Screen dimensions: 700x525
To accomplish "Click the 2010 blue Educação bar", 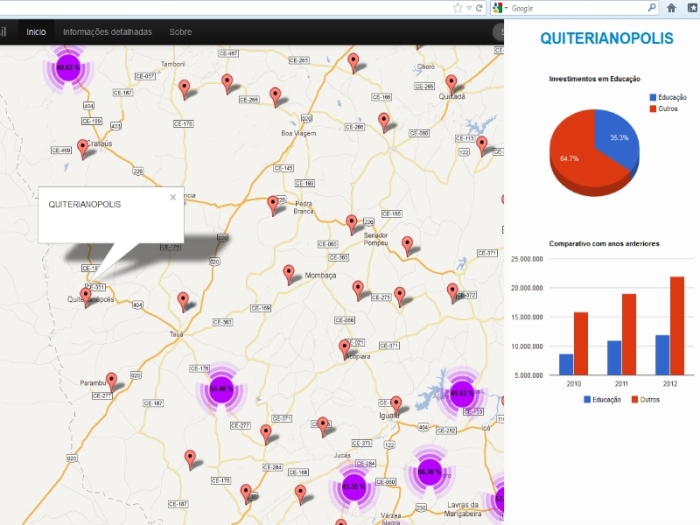I will pyautogui.click(x=566, y=364).
